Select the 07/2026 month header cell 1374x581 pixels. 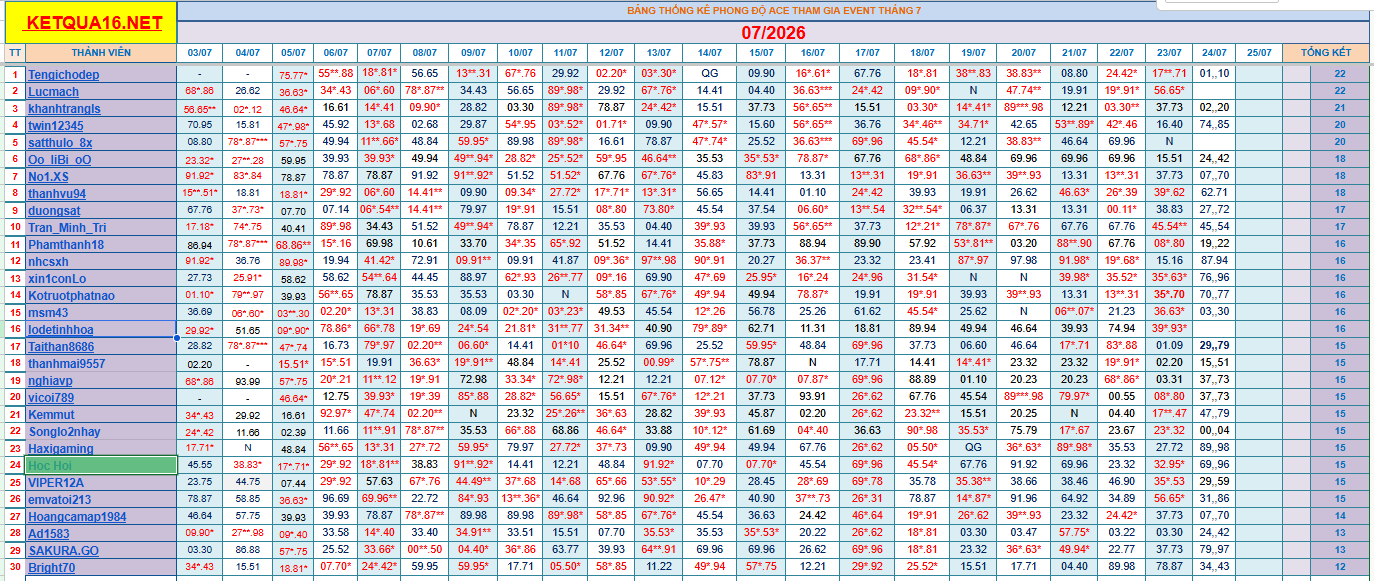[x=774, y=32]
